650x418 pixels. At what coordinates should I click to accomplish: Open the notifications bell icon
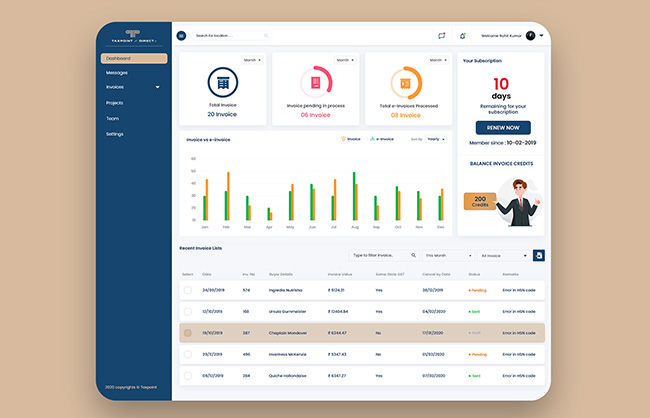[x=462, y=36]
